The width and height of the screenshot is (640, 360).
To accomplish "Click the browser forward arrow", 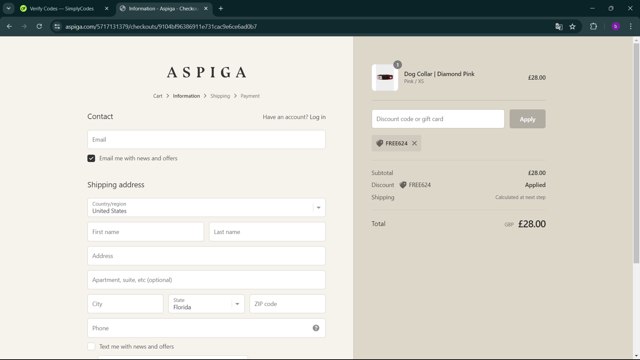I will pyautogui.click(x=24, y=27).
